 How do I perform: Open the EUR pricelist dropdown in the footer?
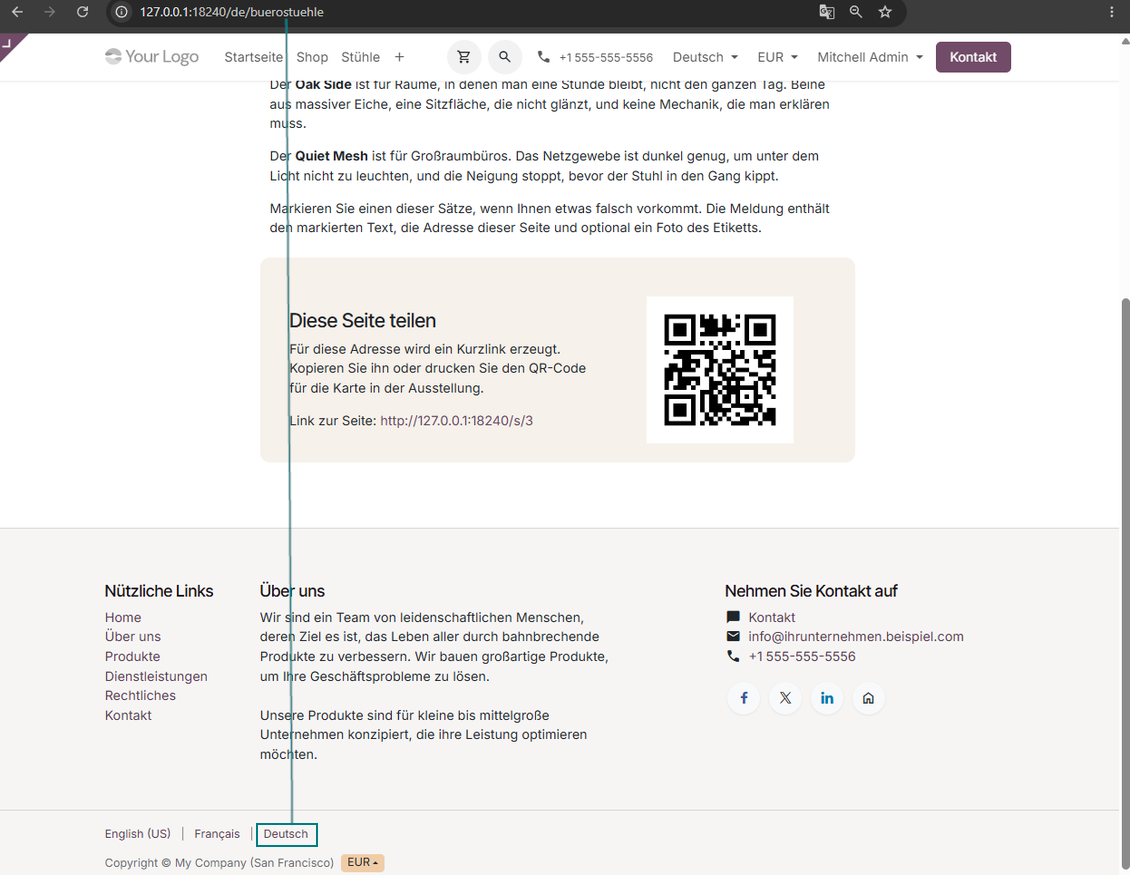point(362,862)
